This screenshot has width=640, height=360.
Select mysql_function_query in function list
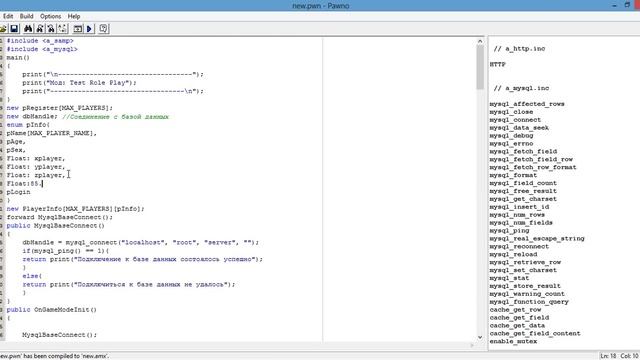tap(529, 302)
